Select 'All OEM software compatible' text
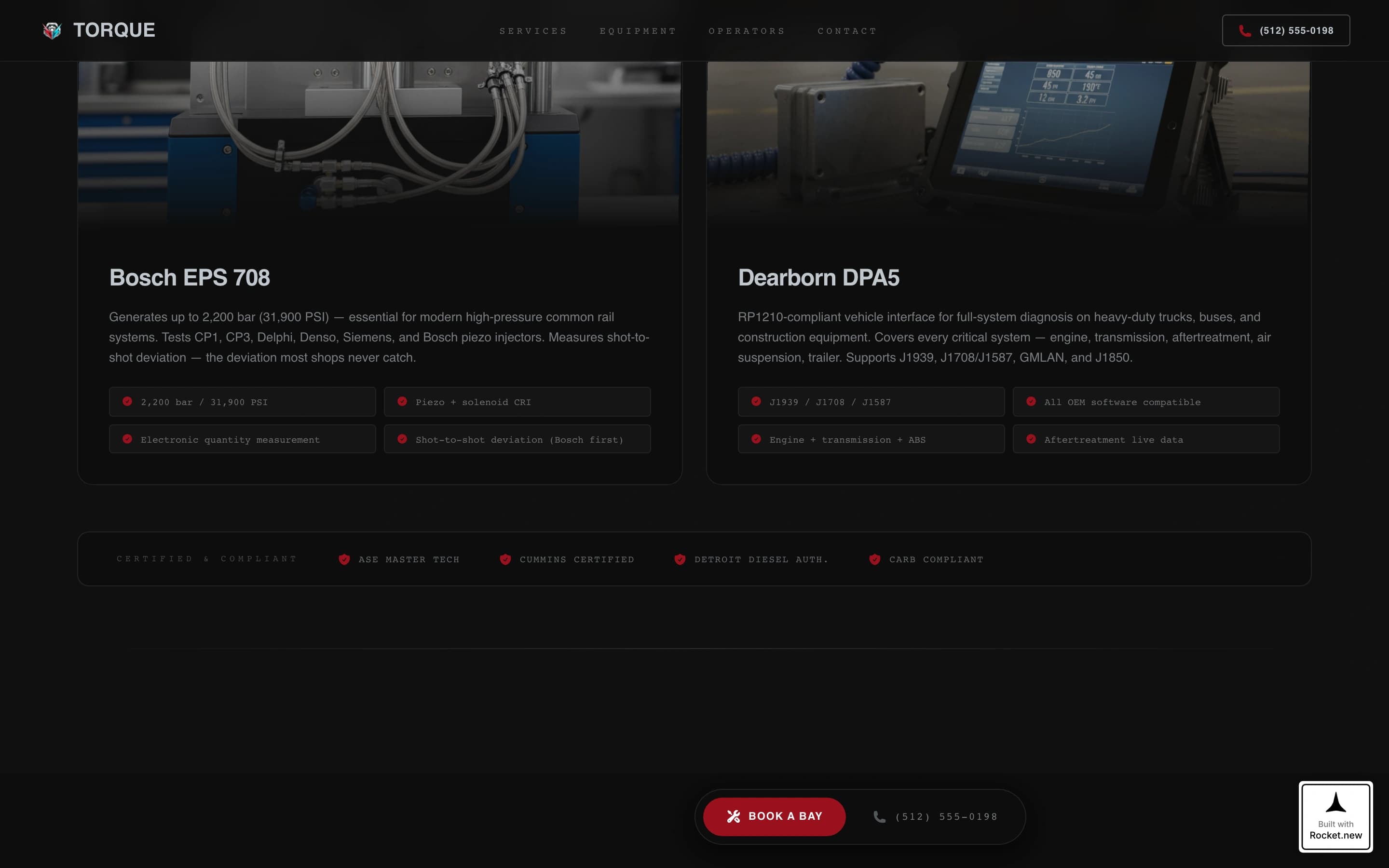The height and width of the screenshot is (868, 1389). [1123, 403]
